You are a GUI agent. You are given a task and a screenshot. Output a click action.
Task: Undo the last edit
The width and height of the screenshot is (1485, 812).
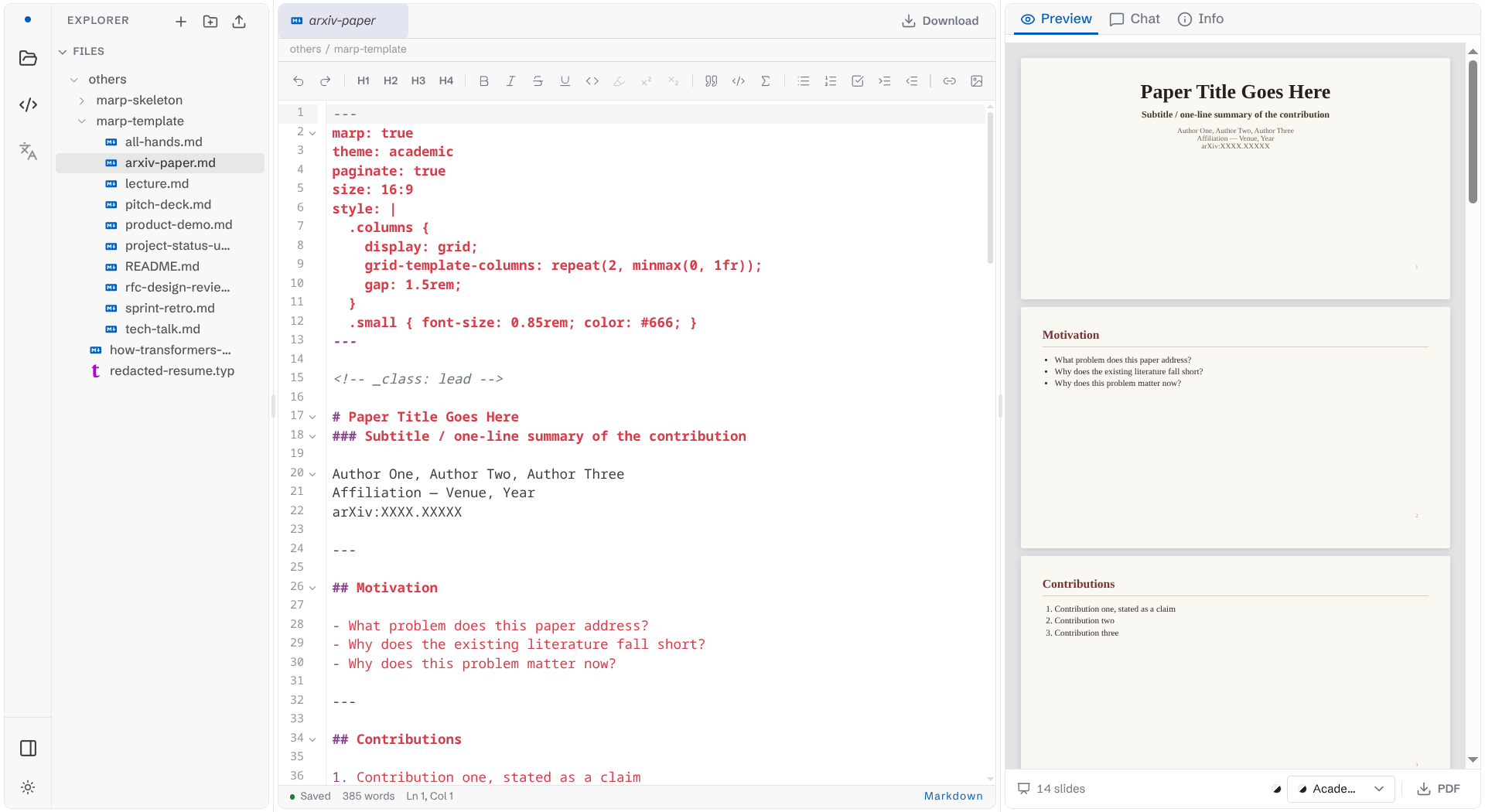299,81
